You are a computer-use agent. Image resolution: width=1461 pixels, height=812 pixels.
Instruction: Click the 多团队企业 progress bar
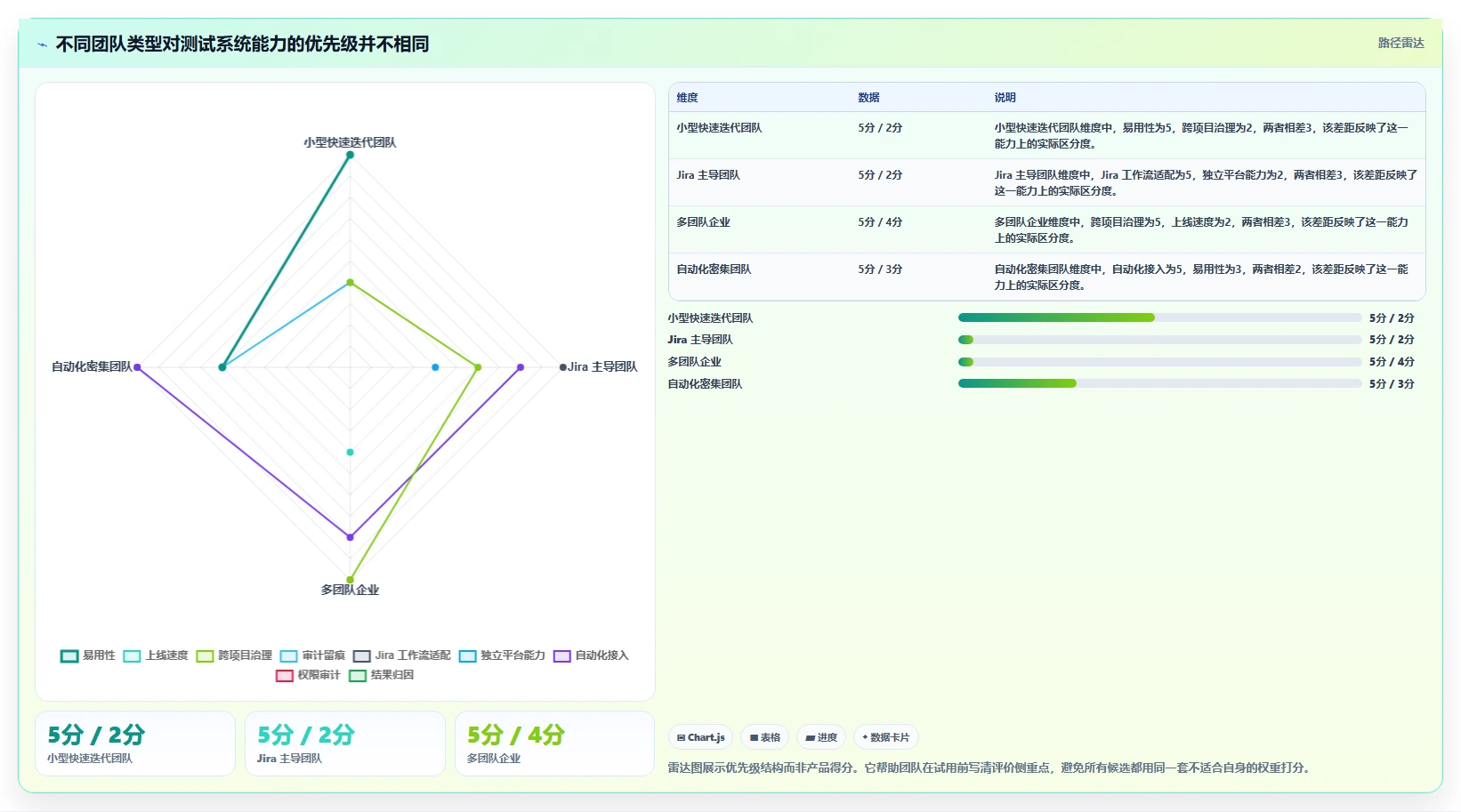[x=1159, y=362]
